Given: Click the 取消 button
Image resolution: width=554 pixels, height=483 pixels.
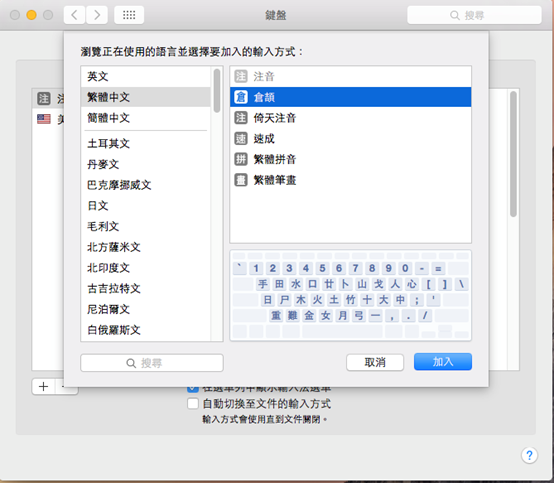Looking at the screenshot, I should pos(375,362).
